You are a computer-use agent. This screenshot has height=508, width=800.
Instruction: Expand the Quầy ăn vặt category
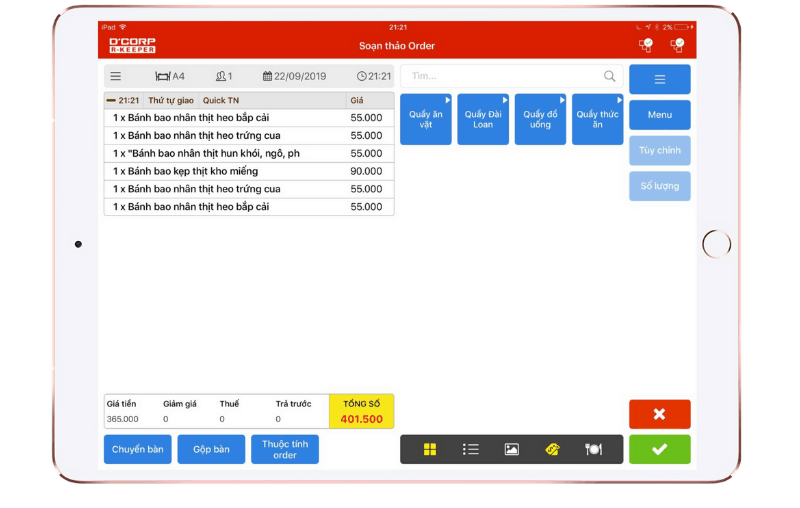(x=426, y=119)
